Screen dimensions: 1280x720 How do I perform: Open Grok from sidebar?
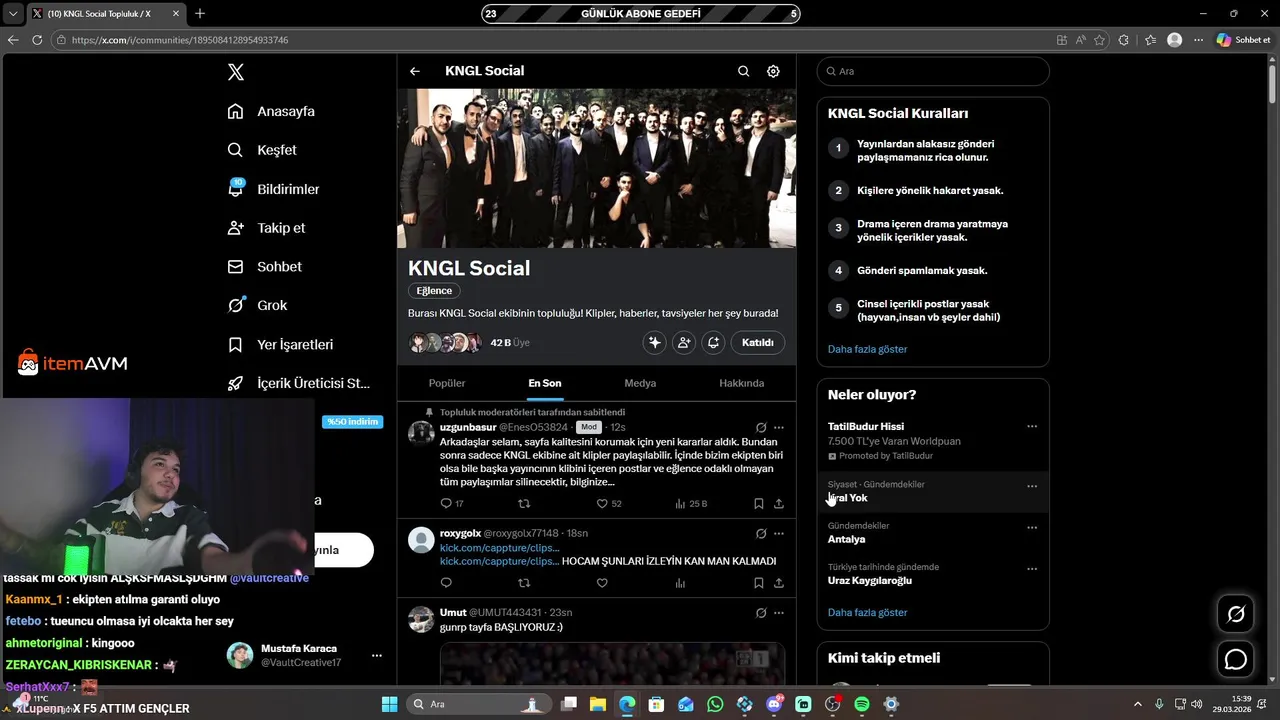258,305
